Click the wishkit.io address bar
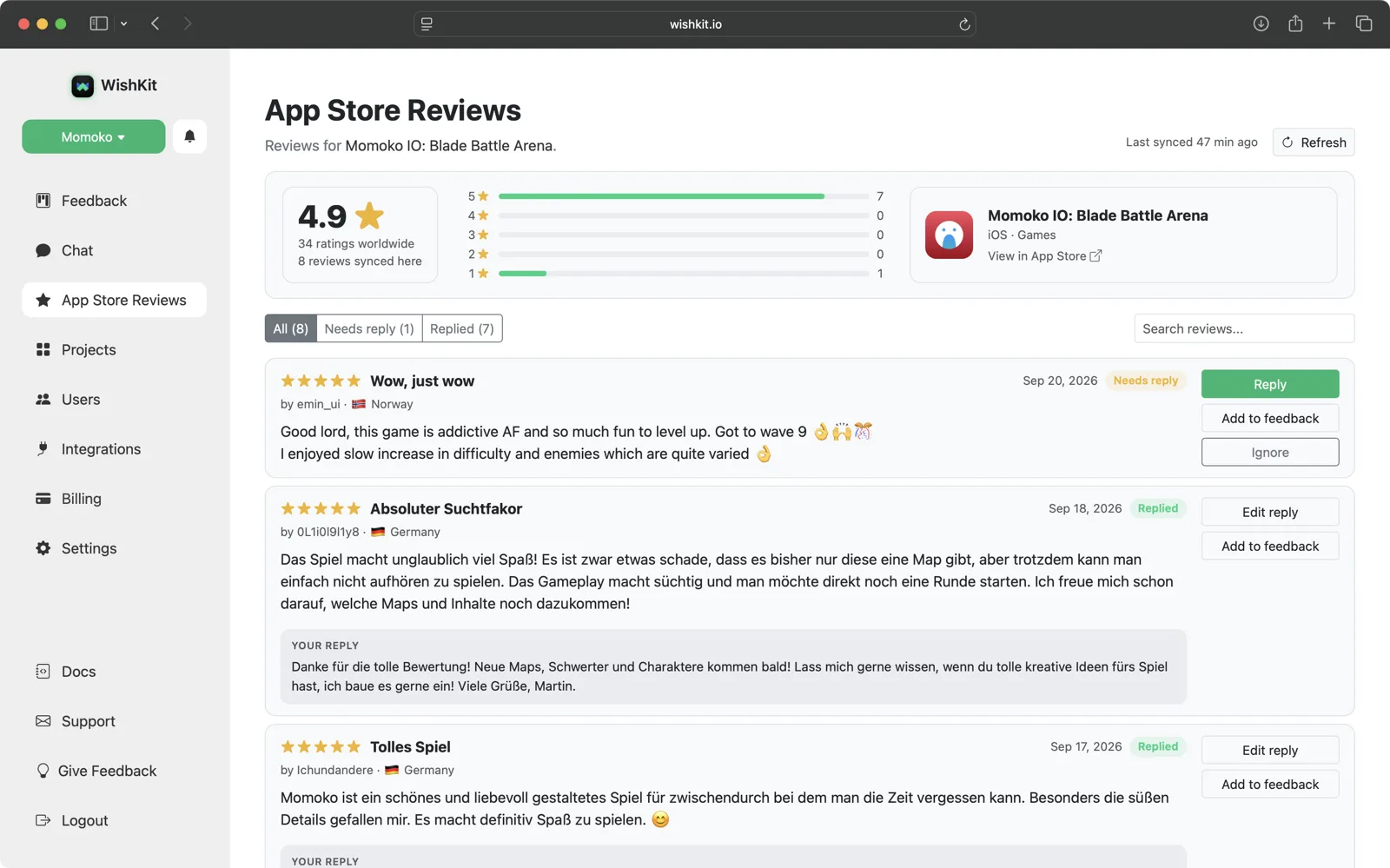The image size is (1390, 868). [x=695, y=24]
